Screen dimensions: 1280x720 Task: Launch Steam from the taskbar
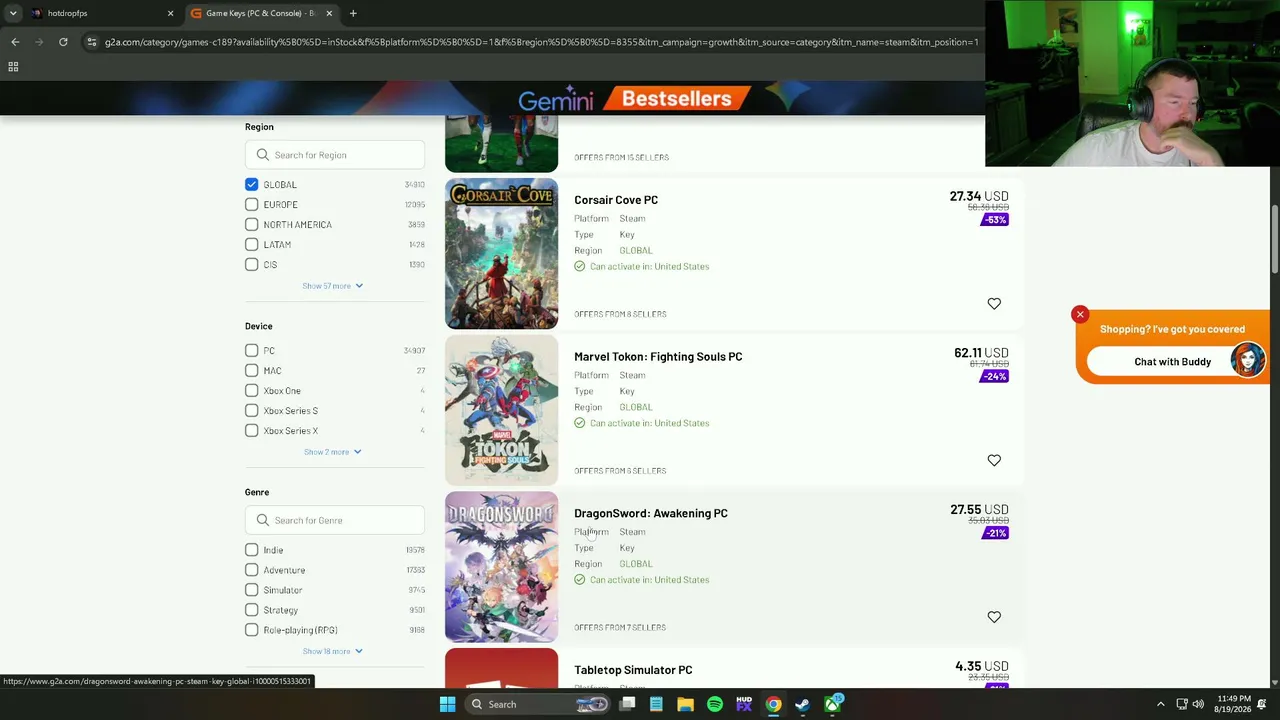pos(803,704)
